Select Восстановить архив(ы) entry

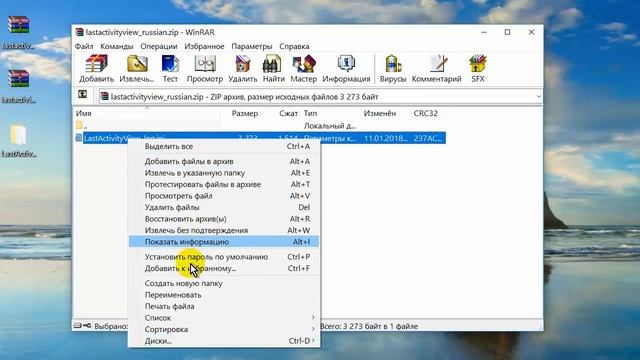pyautogui.click(x=224, y=218)
